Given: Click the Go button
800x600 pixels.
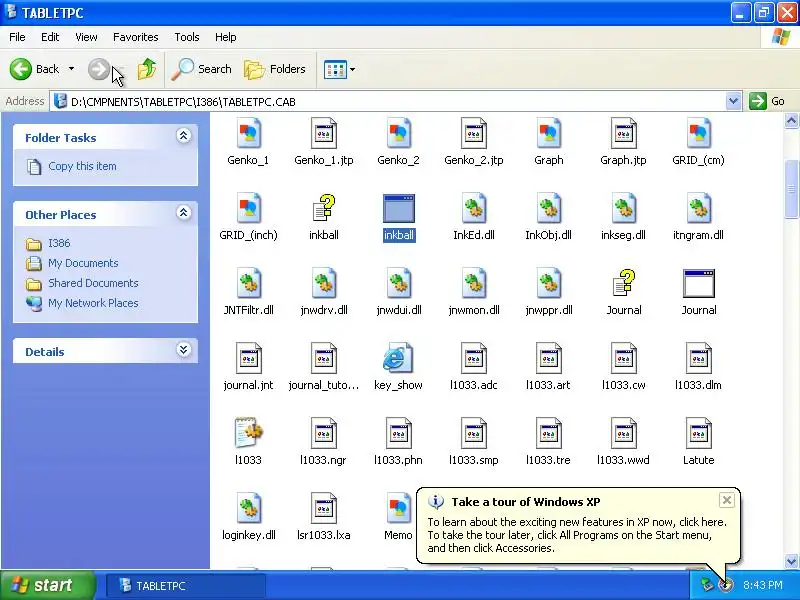Looking at the screenshot, I should click(x=767, y=101).
